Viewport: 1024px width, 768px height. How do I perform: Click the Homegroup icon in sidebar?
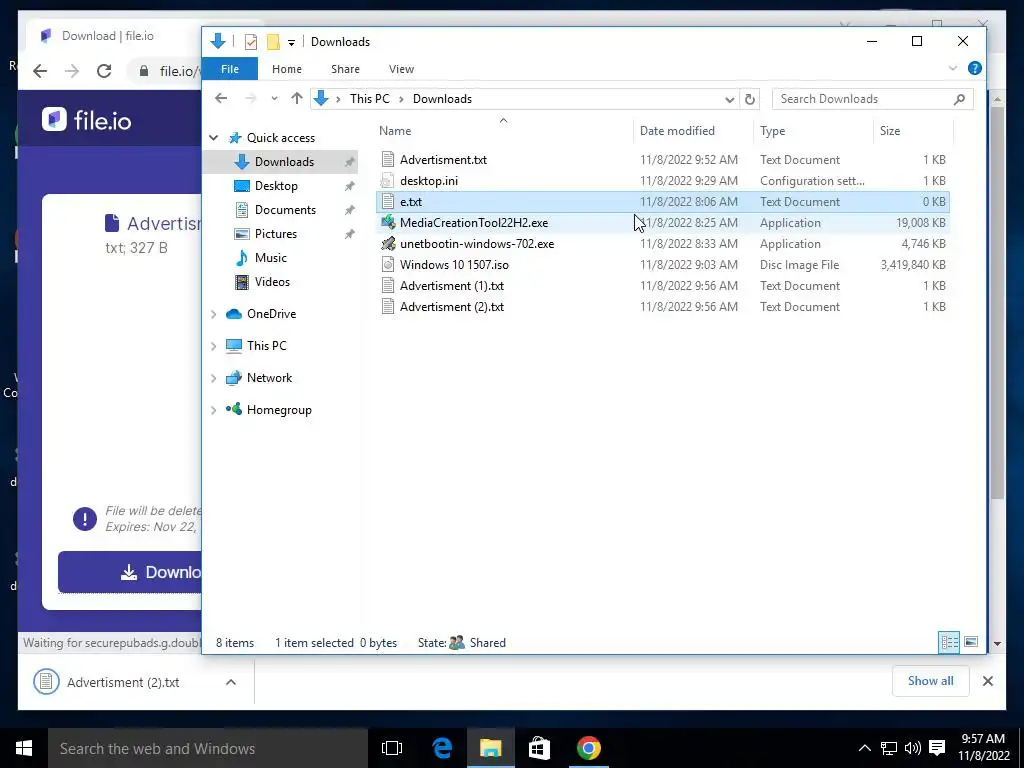234,409
